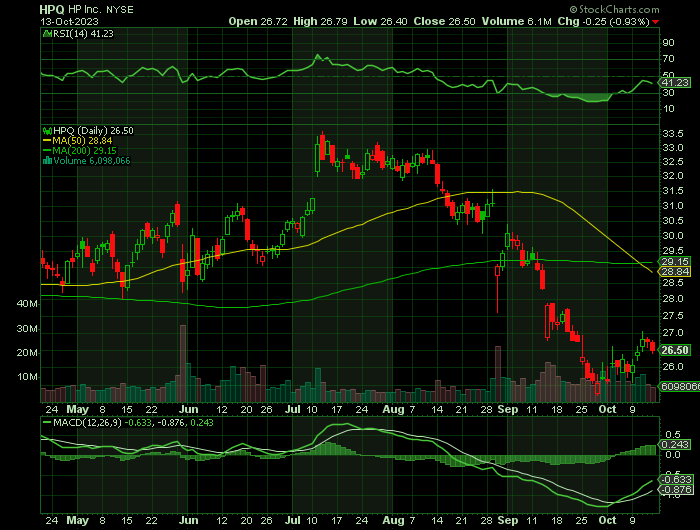
Task: Click the red down-arrow change indicator
Action: (655, 22)
